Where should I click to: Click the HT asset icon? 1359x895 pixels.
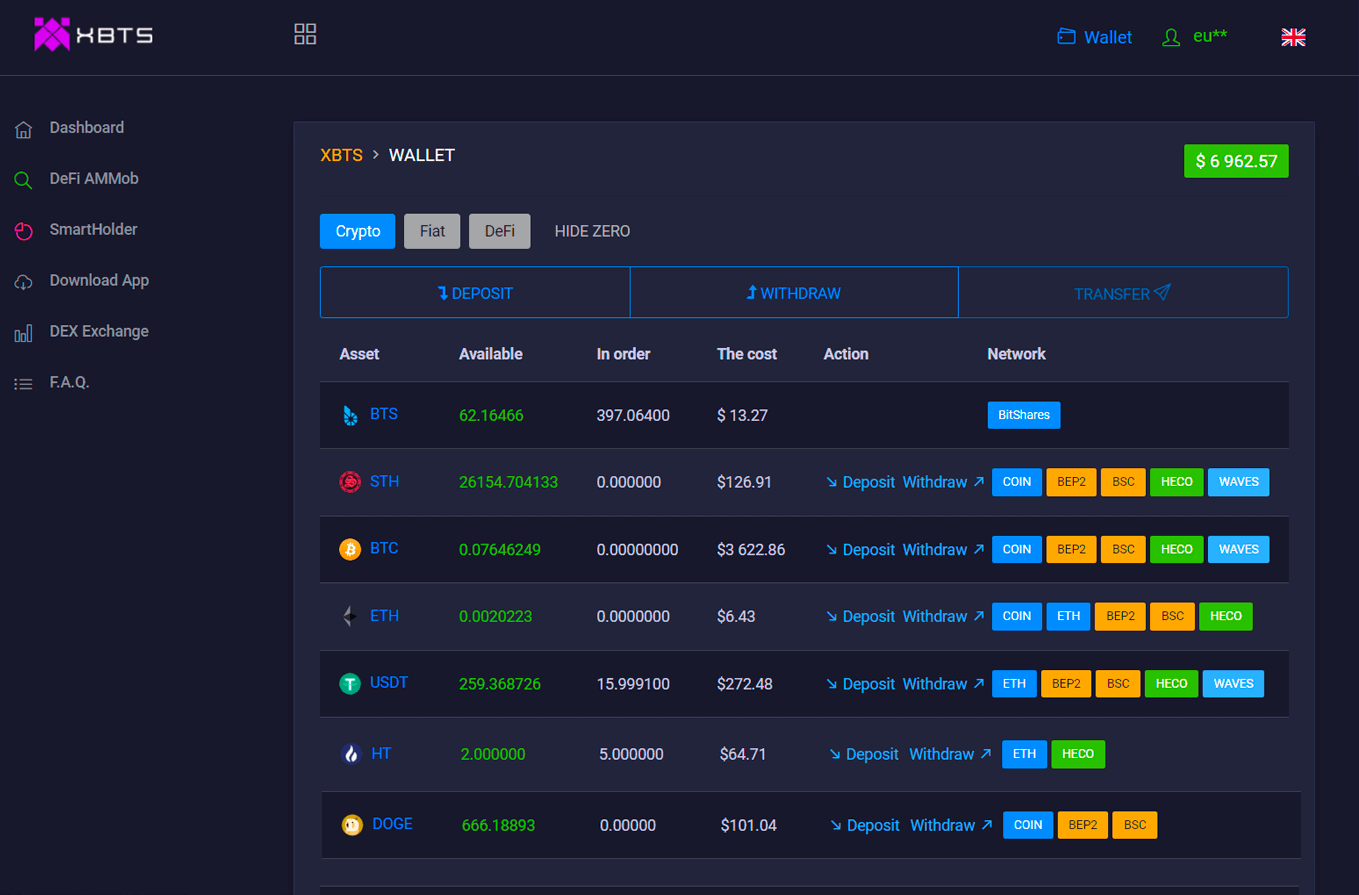coord(351,754)
